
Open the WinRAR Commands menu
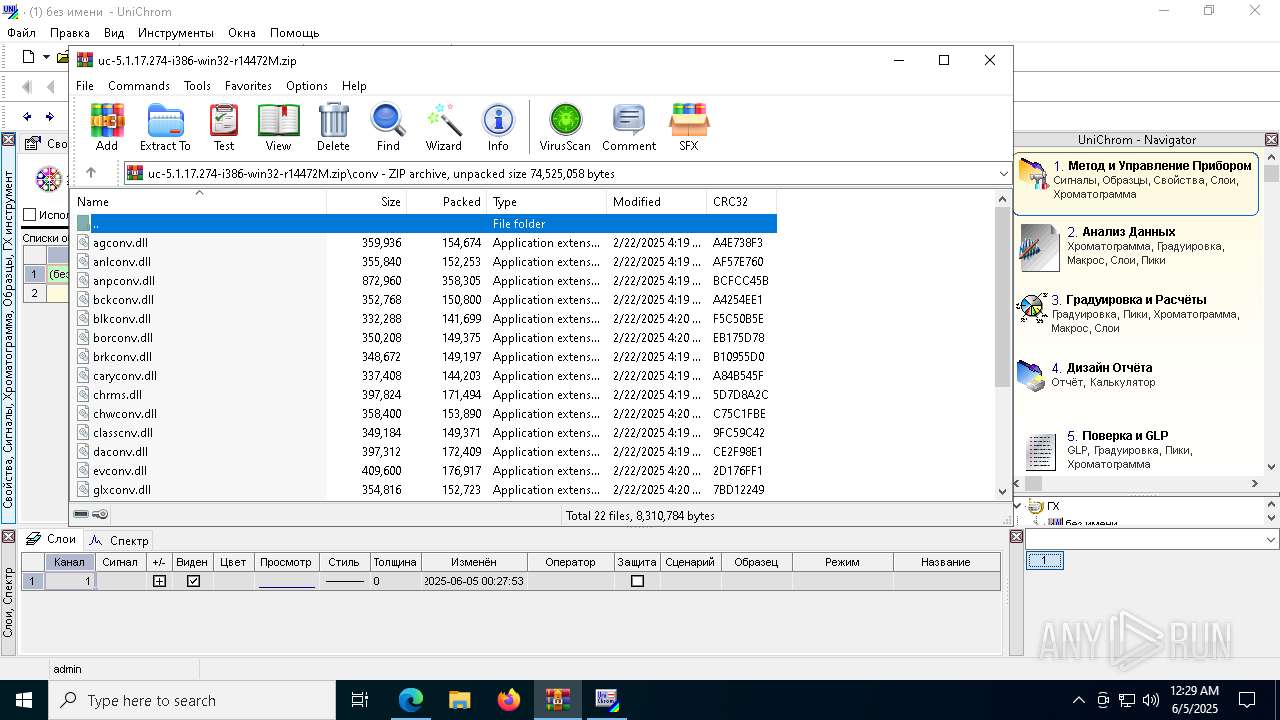pos(139,86)
